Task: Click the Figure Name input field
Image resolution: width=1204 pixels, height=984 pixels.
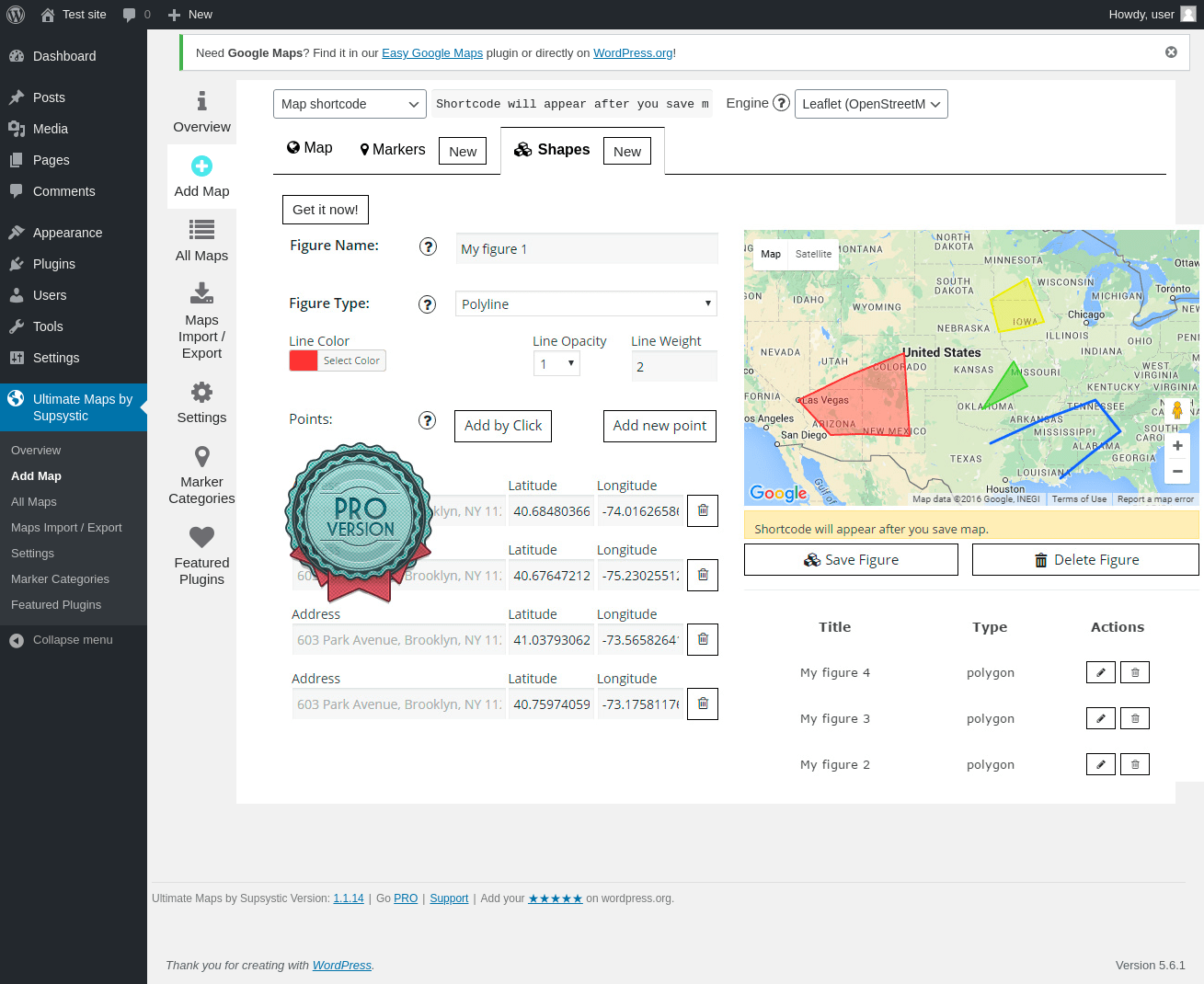Action: click(587, 249)
